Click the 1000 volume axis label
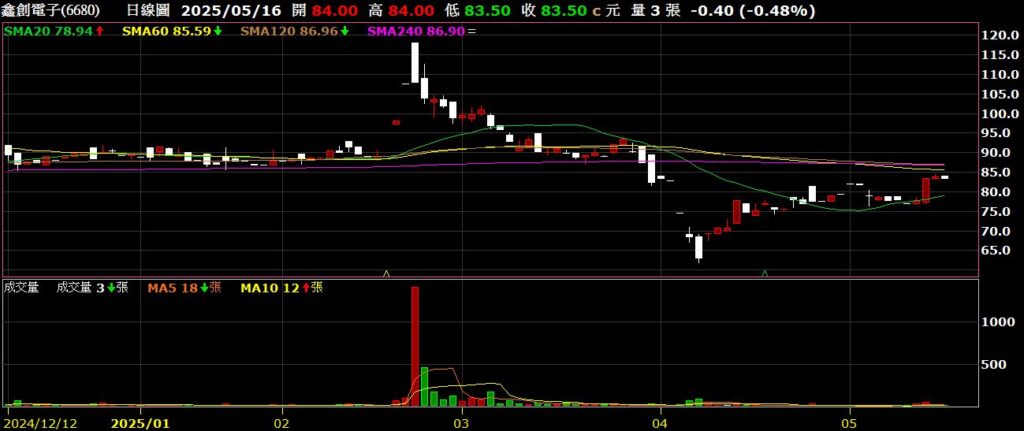 1000,323
